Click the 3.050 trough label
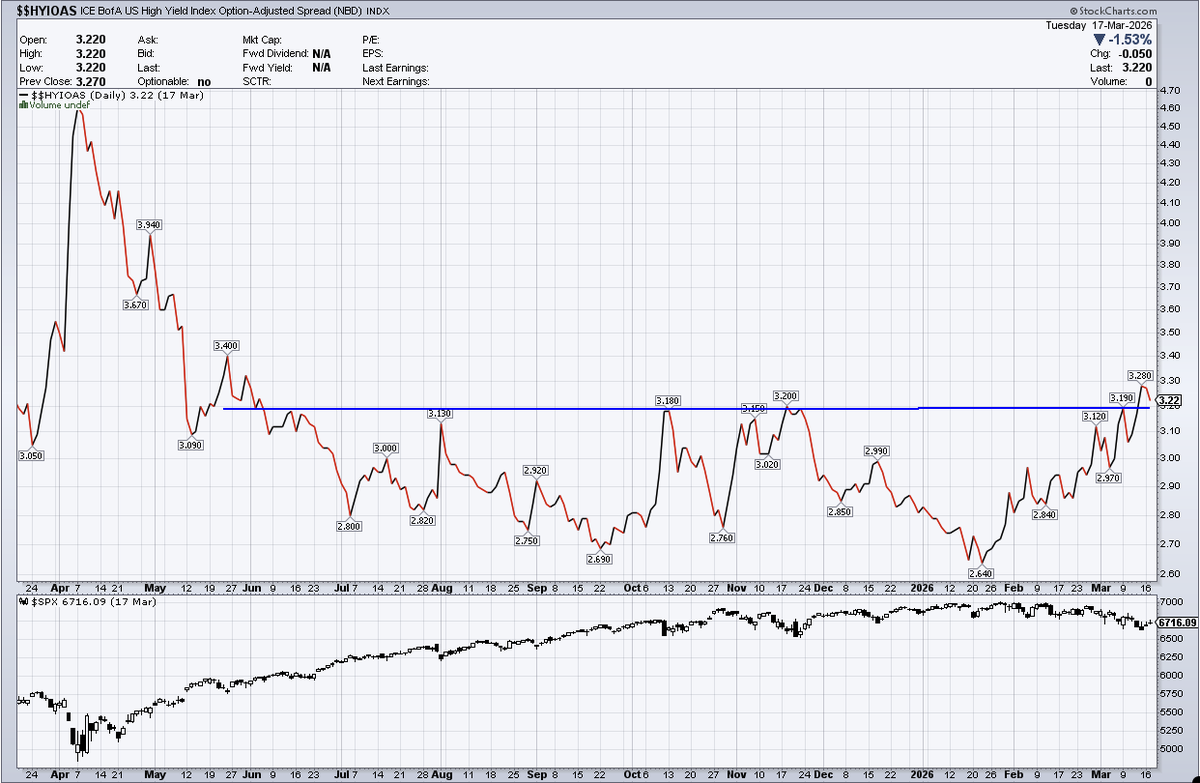Image resolution: width=1200 pixels, height=783 pixels. (32, 455)
